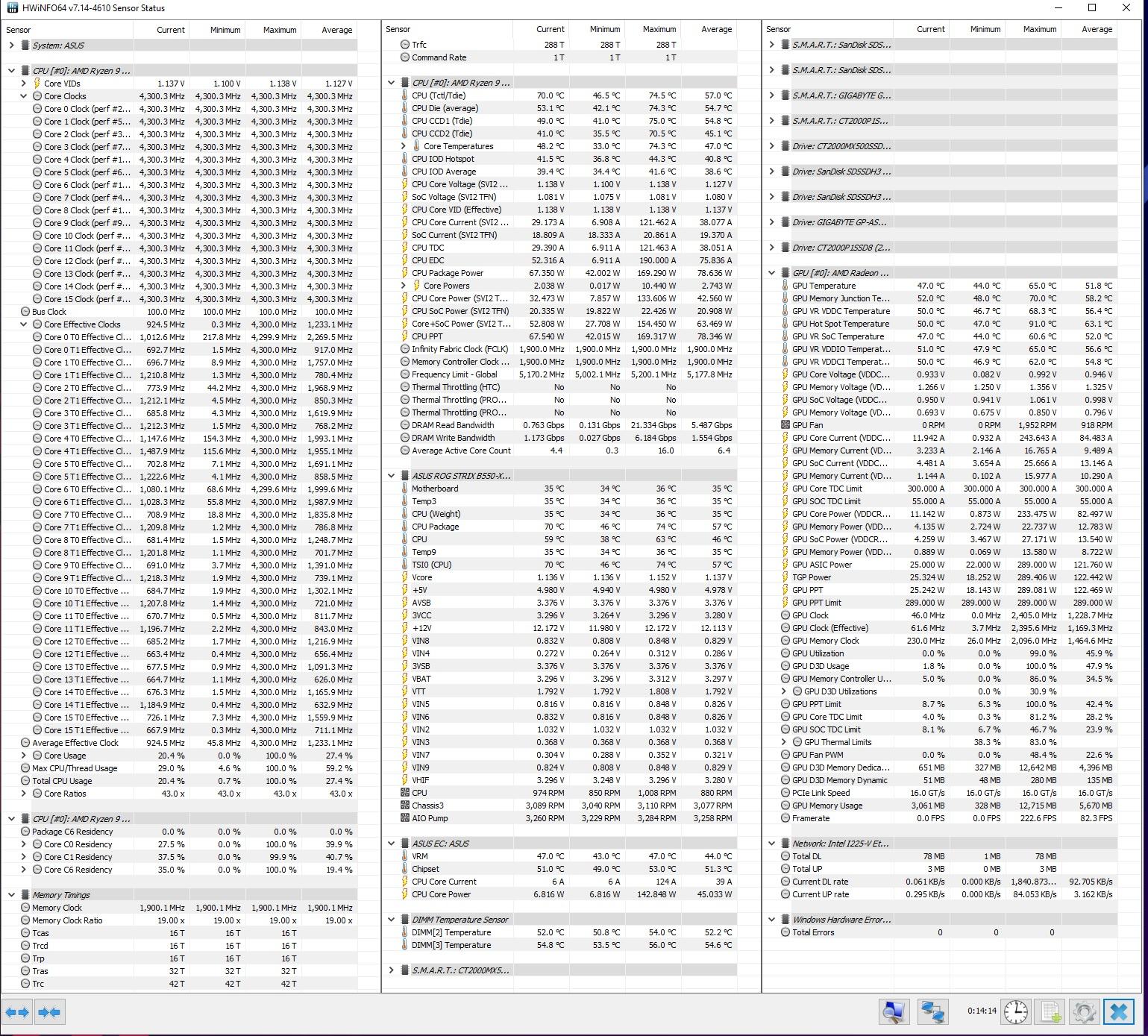Select the Current DL rate row
This screenshot has width=1148, height=1036.
[x=941, y=882]
